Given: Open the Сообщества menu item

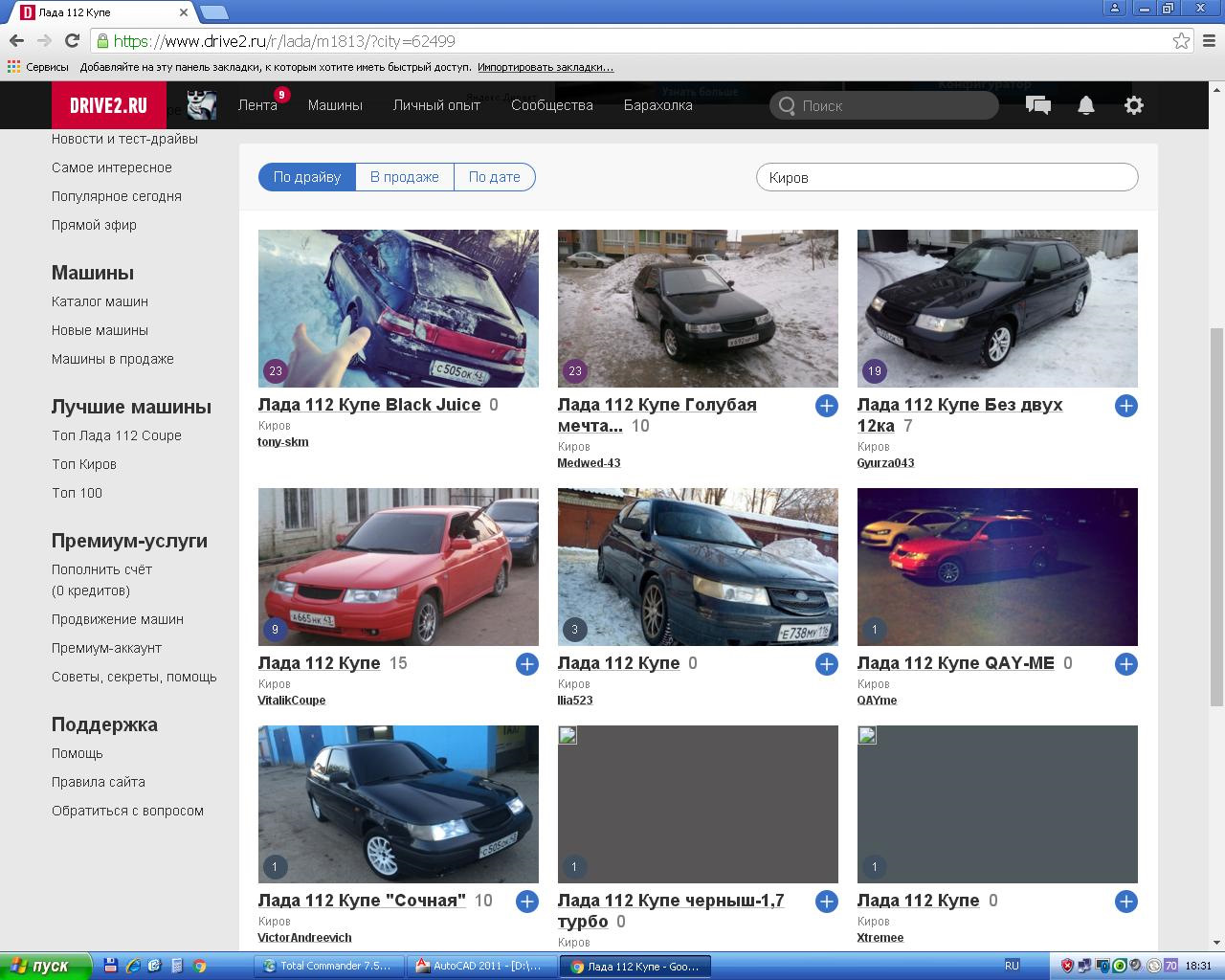Looking at the screenshot, I should point(552,105).
